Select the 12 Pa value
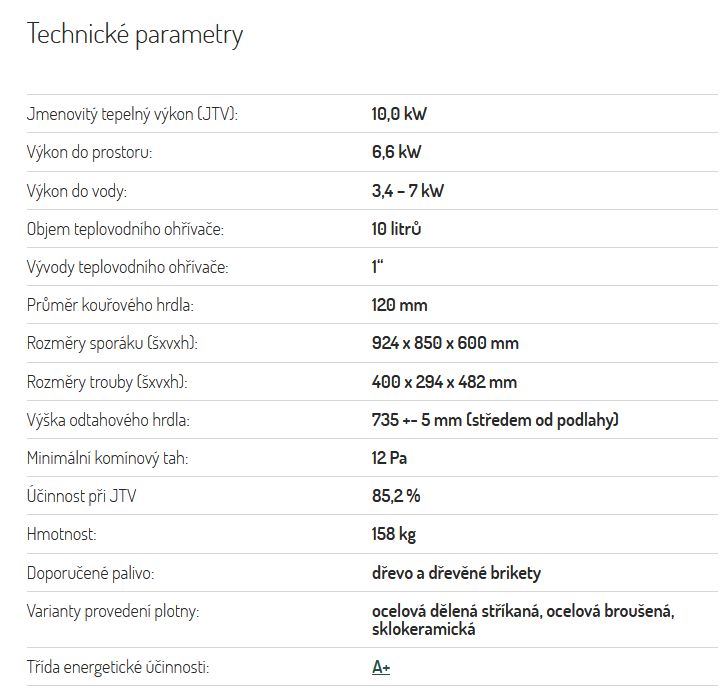721x695 pixels. tap(389, 458)
